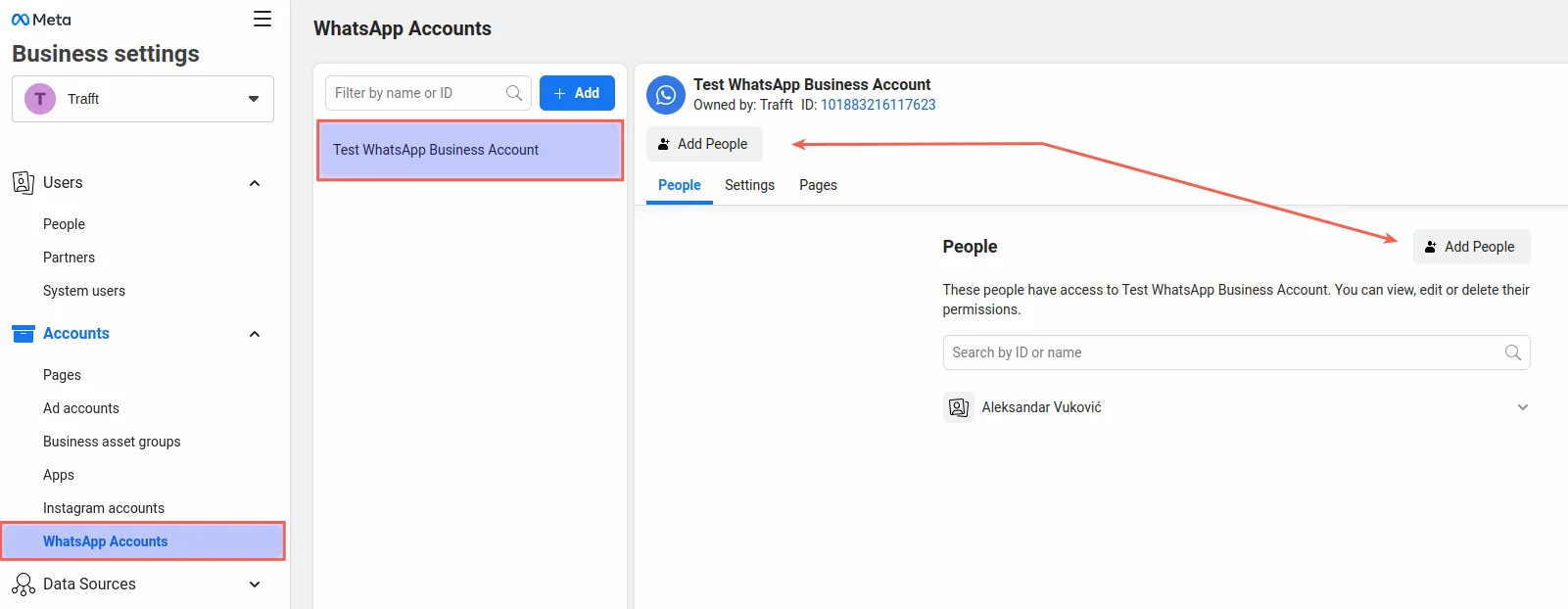The image size is (1568, 609).
Task: Open System users in the sidebar
Action: (x=84, y=291)
